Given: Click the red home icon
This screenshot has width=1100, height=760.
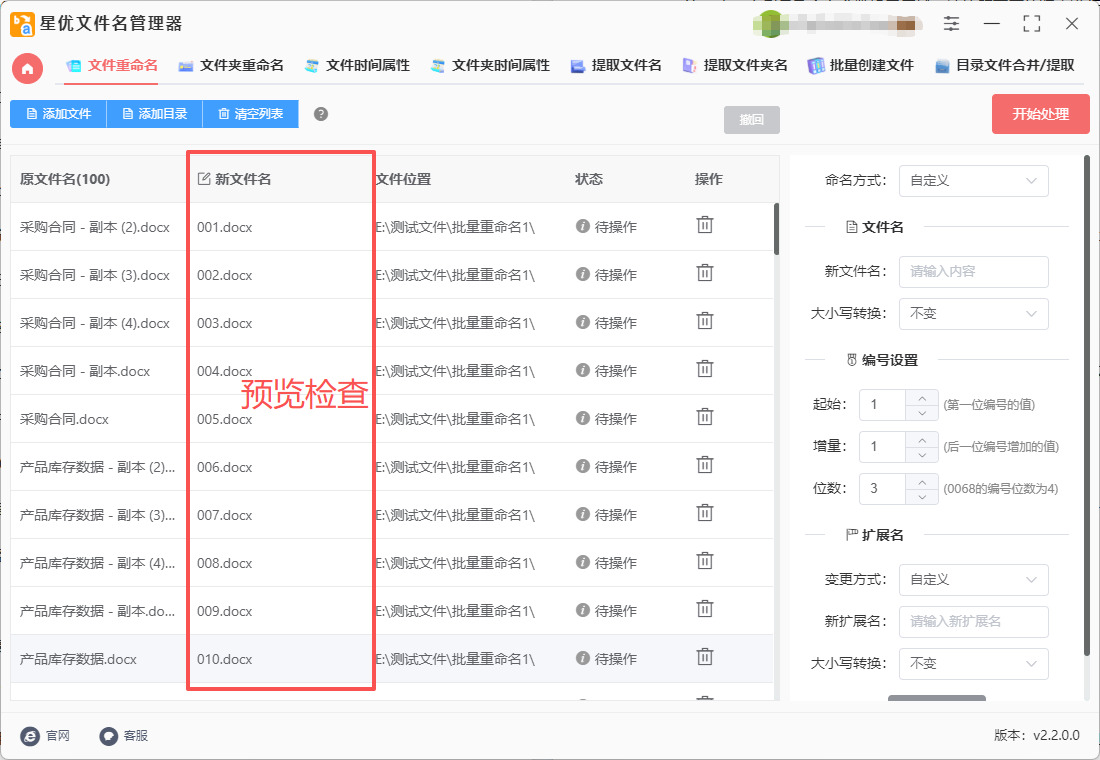Looking at the screenshot, I should point(28,68).
